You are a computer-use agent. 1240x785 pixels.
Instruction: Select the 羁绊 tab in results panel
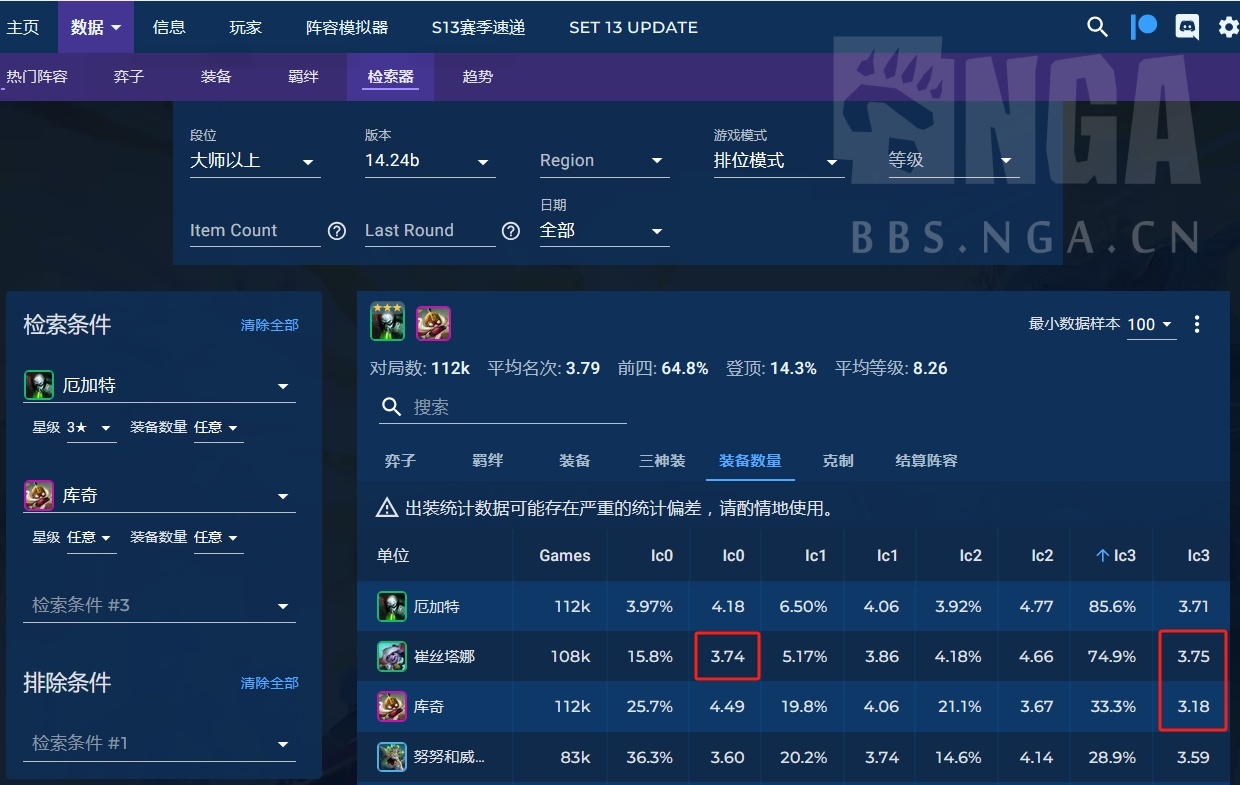(488, 461)
